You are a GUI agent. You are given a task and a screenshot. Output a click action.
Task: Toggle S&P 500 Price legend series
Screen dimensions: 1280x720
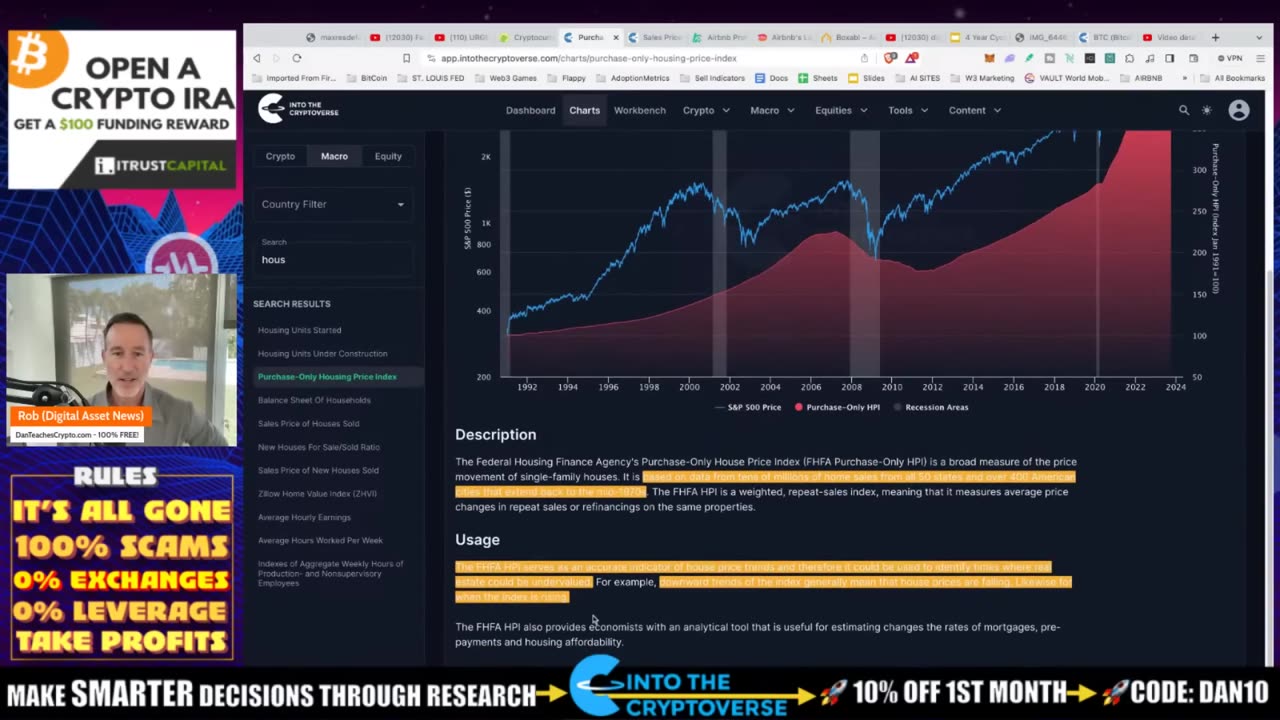[x=748, y=407]
